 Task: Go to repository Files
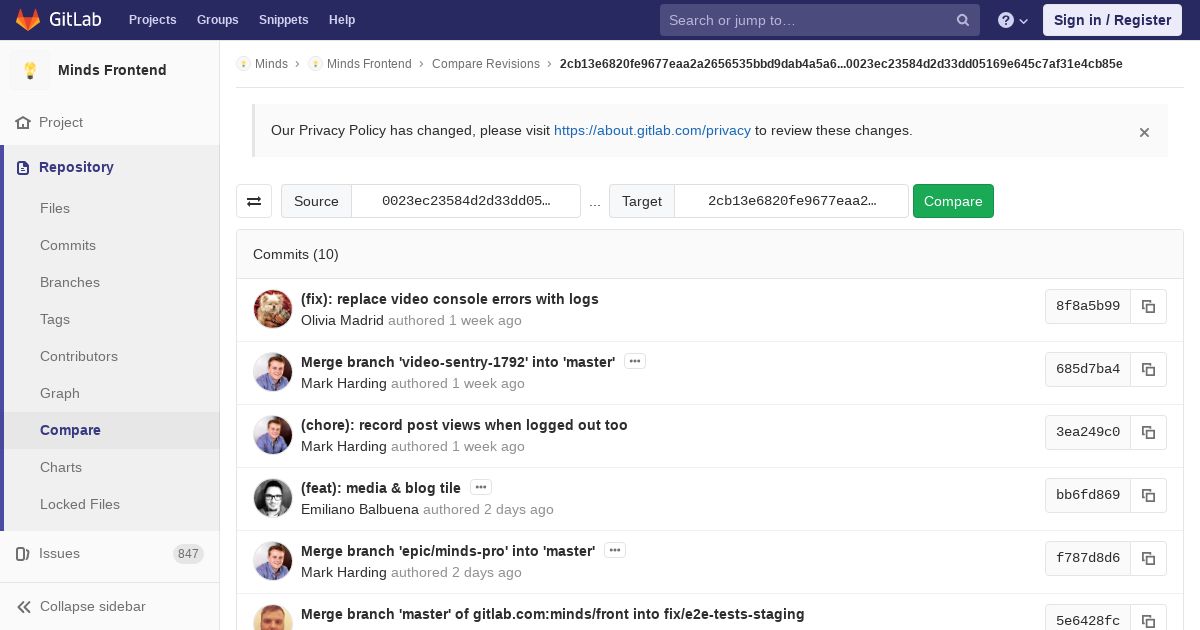[55, 208]
